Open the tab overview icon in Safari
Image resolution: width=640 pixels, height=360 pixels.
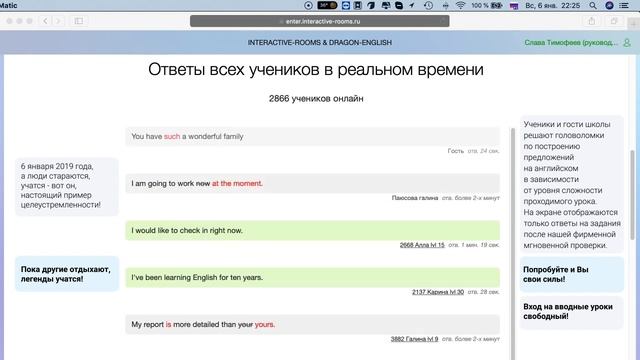coord(614,21)
